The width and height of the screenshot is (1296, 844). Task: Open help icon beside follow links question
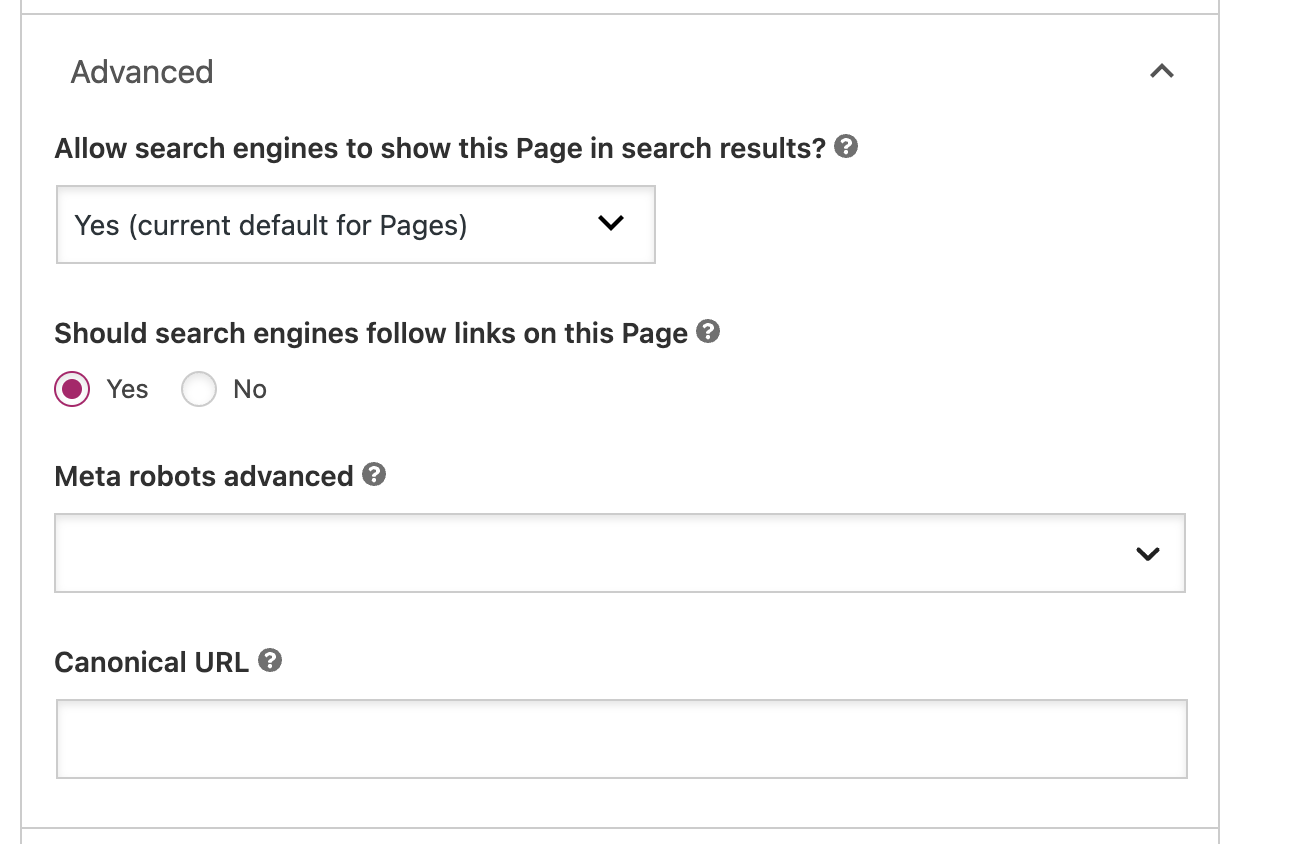point(708,331)
